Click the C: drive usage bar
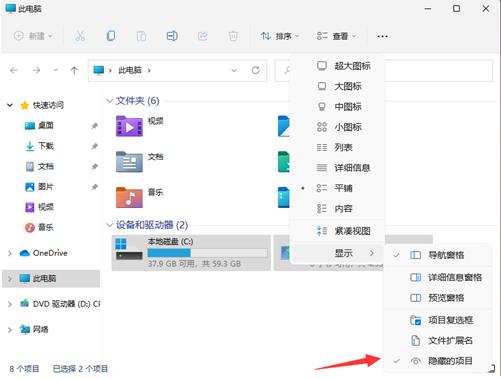Screen dimensions: 501x379 [x=207, y=253]
